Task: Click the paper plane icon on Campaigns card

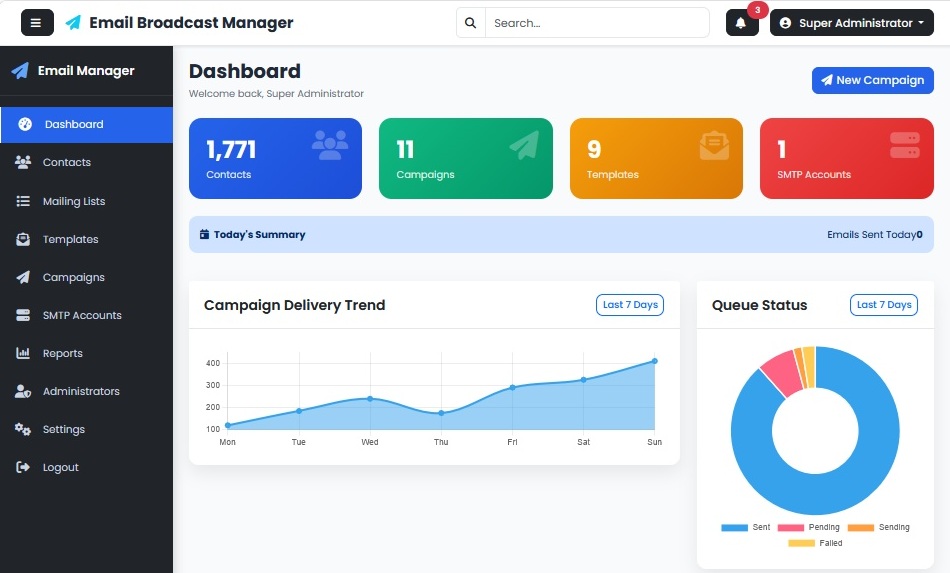Action: [x=524, y=145]
